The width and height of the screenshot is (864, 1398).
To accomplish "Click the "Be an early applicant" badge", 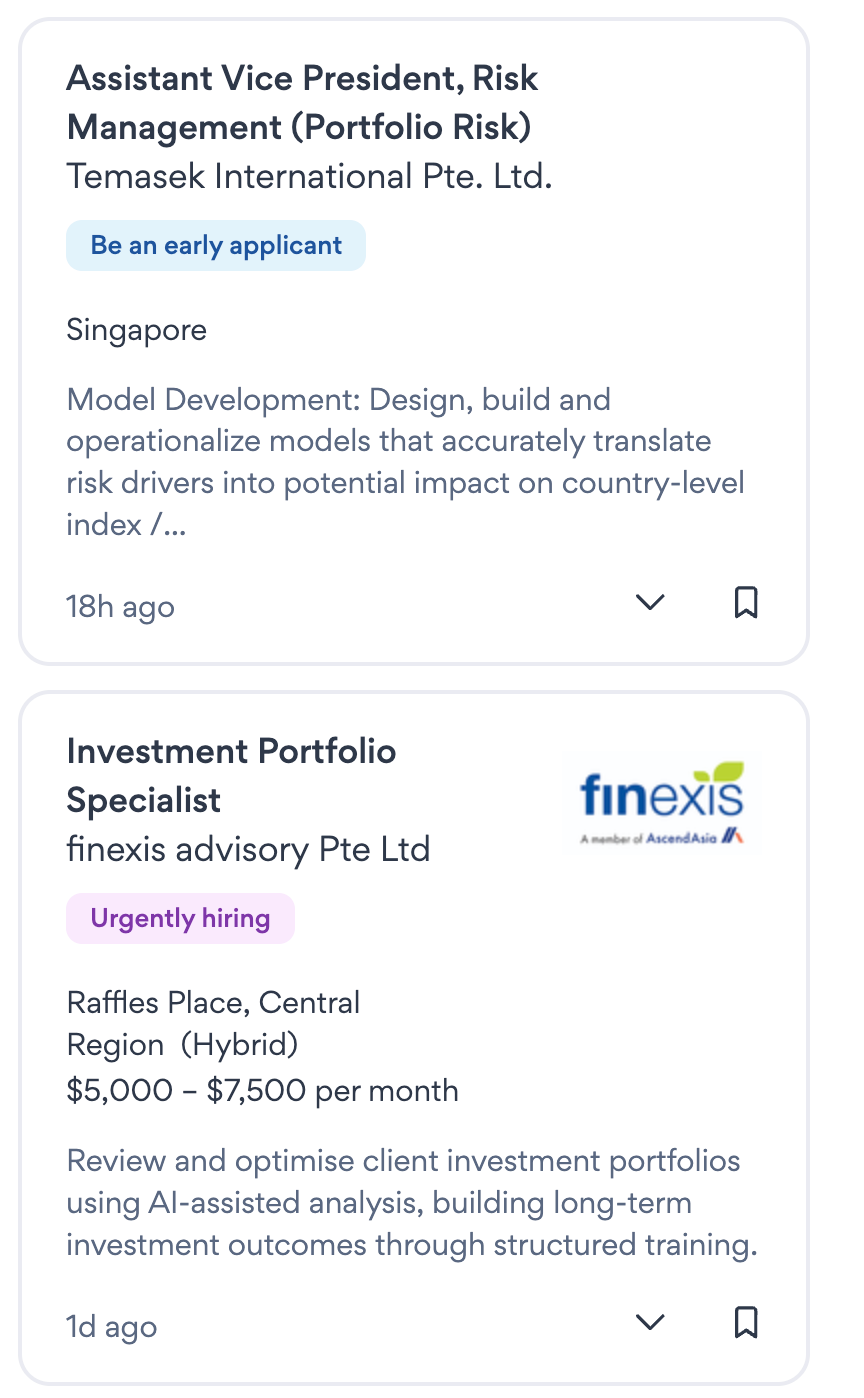I will point(216,246).
